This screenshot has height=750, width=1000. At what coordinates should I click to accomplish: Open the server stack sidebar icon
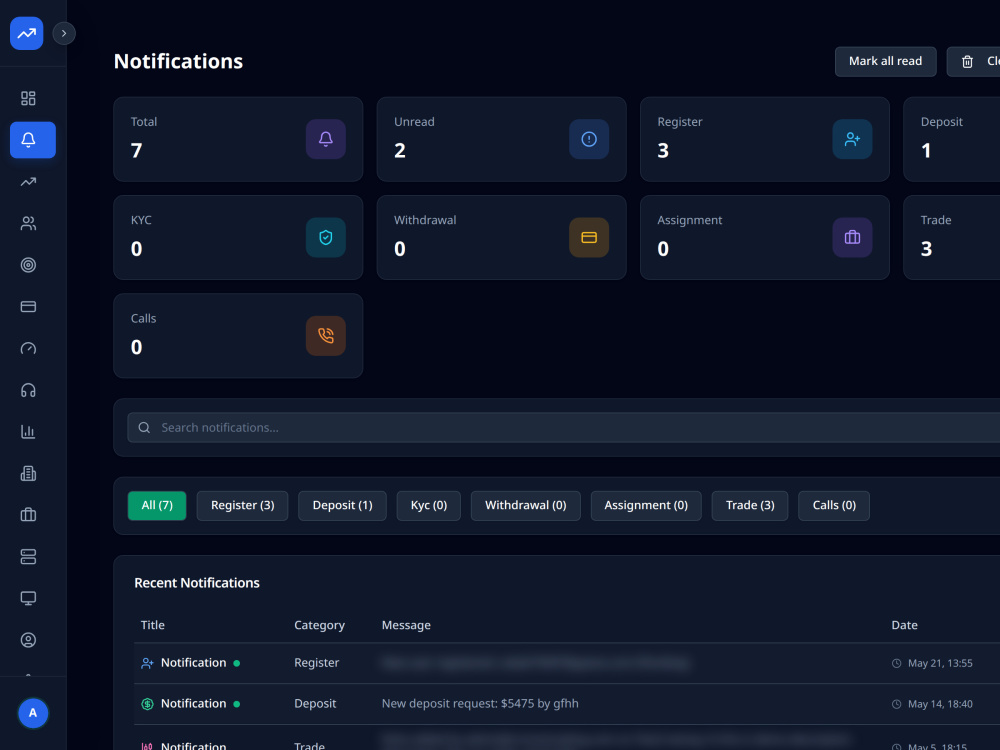(x=28, y=557)
